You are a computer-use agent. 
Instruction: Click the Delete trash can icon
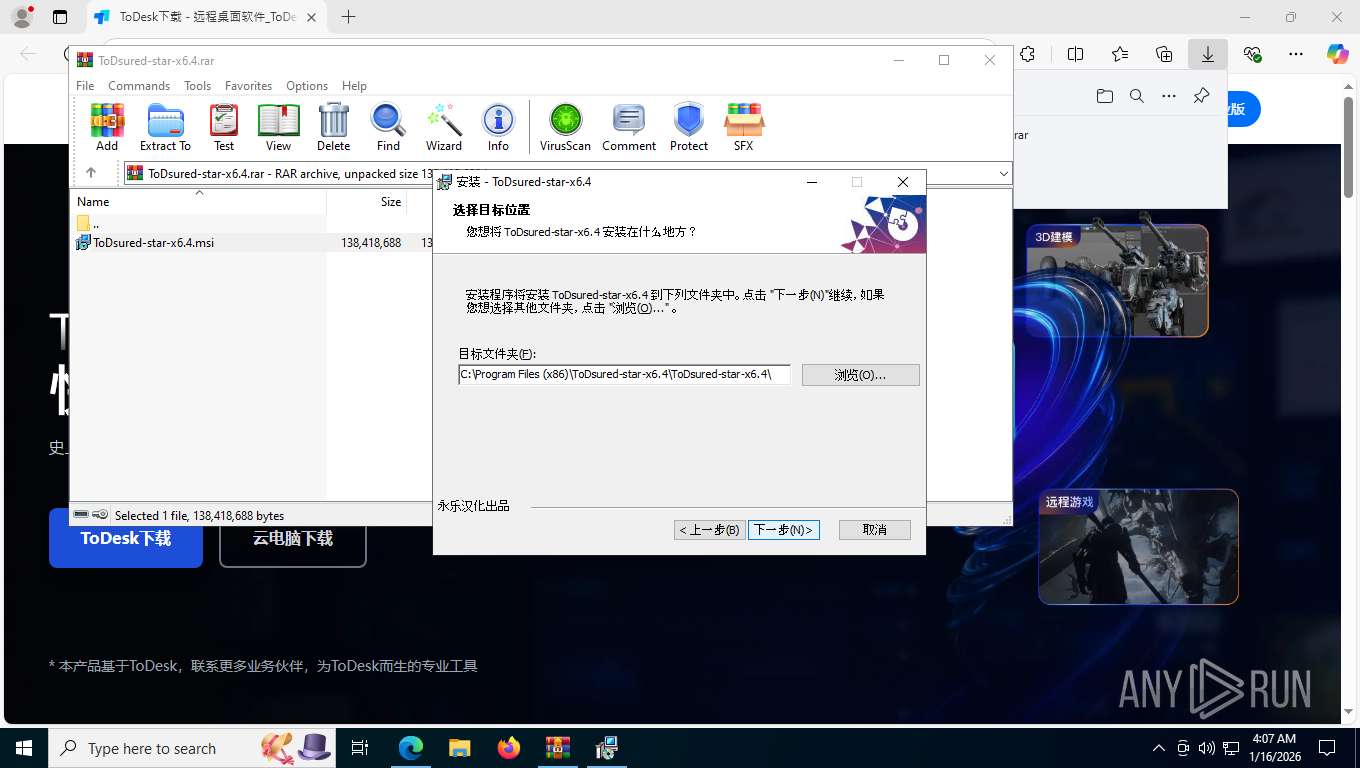[x=333, y=128]
